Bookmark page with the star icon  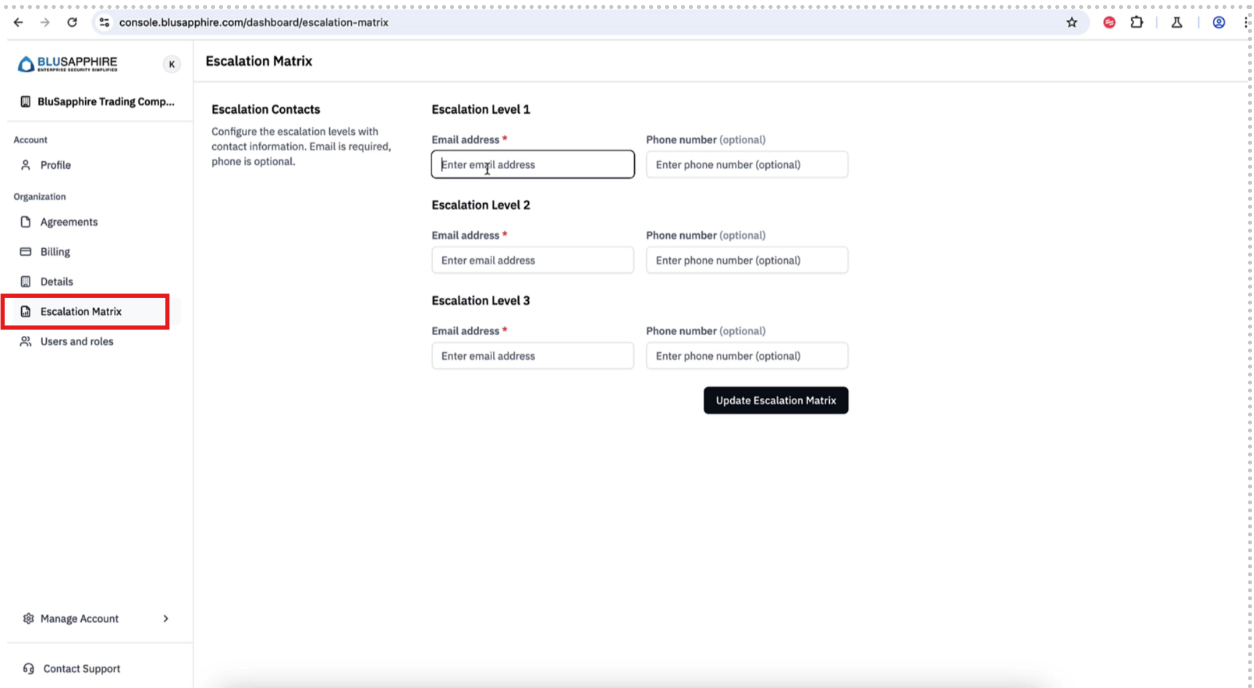pyautogui.click(x=1072, y=22)
